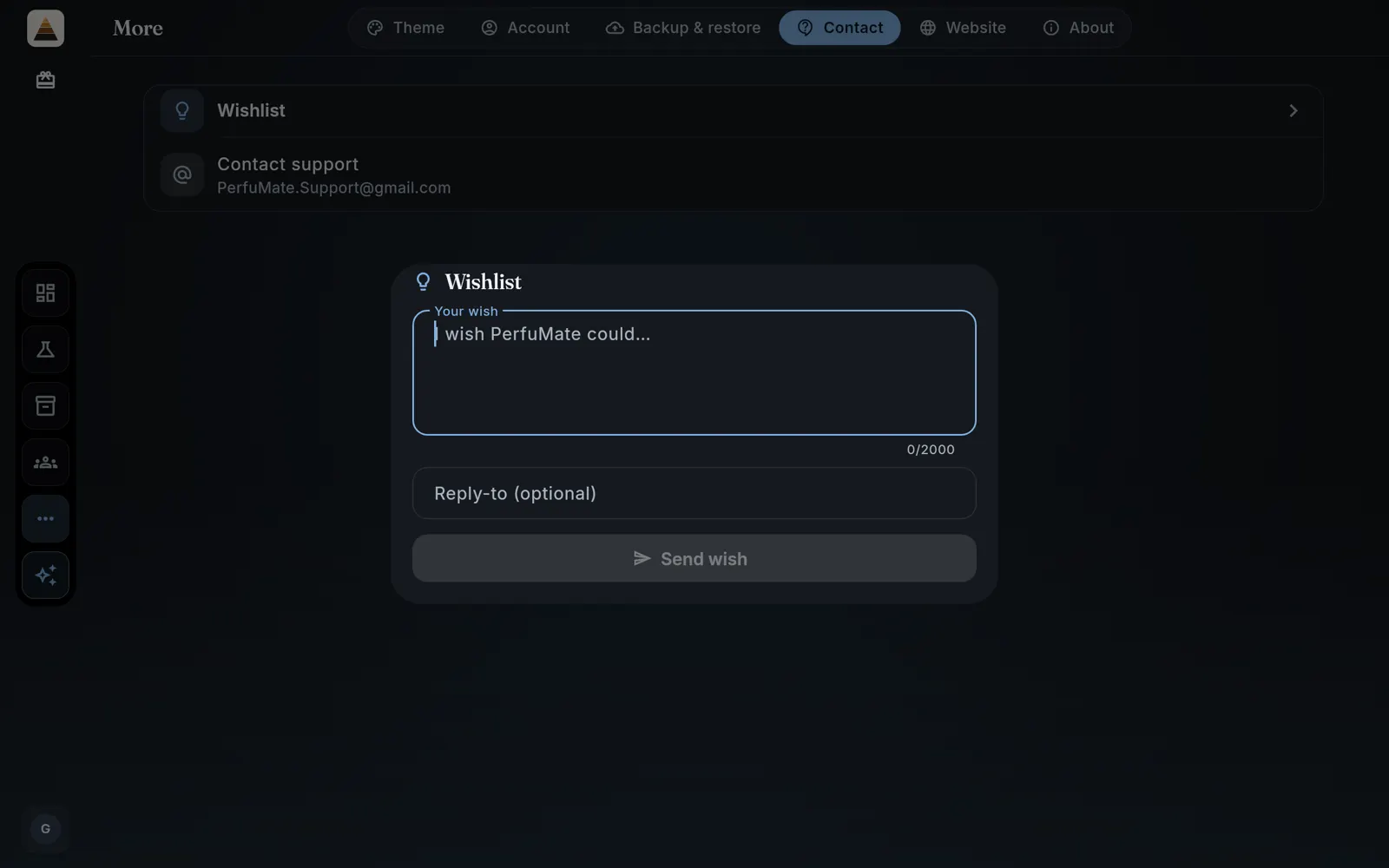1389x868 pixels.
Task: Open the gift box icon in sidebar
Action: 45,80
